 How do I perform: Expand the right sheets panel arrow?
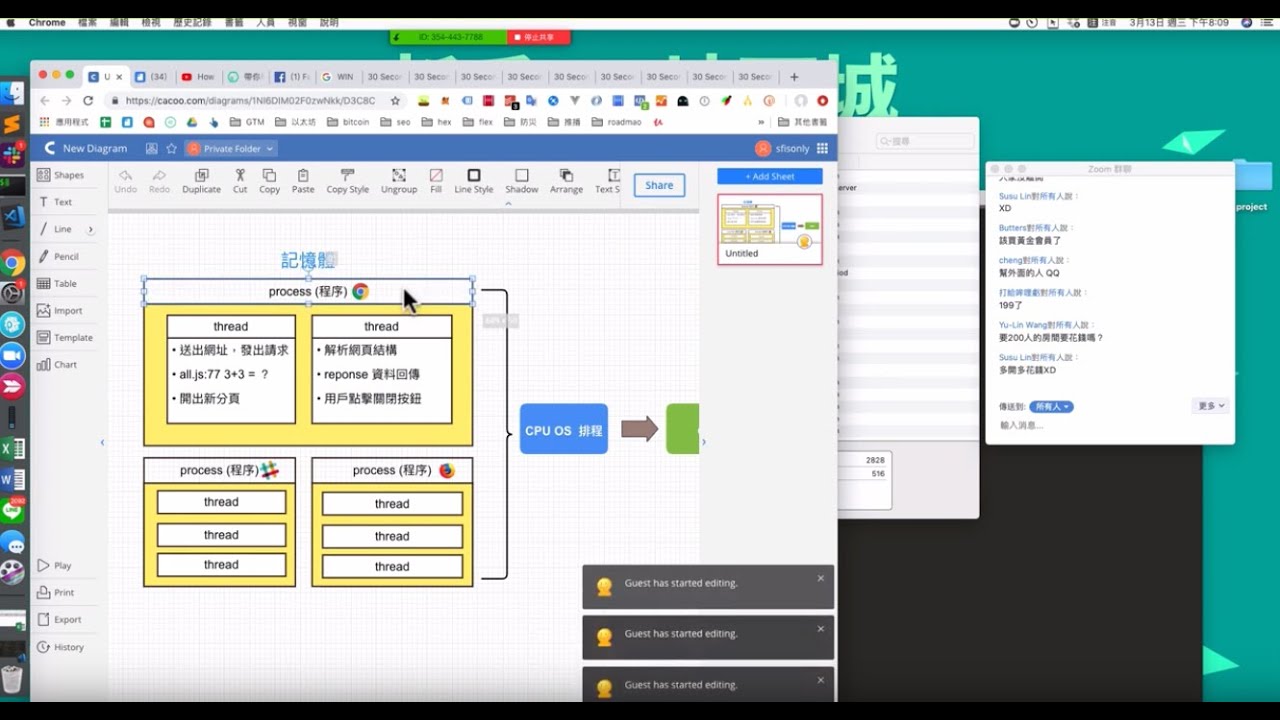(x=703, y=442)
